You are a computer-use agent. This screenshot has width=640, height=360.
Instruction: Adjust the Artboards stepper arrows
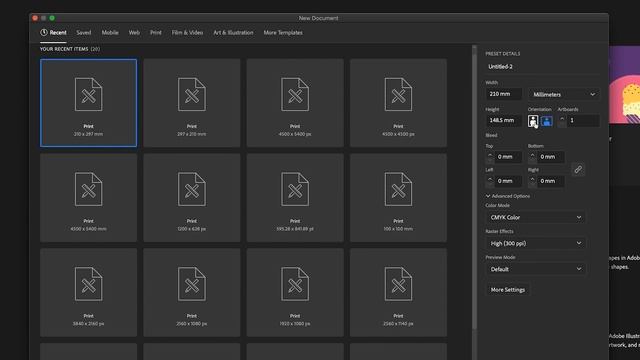click(x=562, y=121)
